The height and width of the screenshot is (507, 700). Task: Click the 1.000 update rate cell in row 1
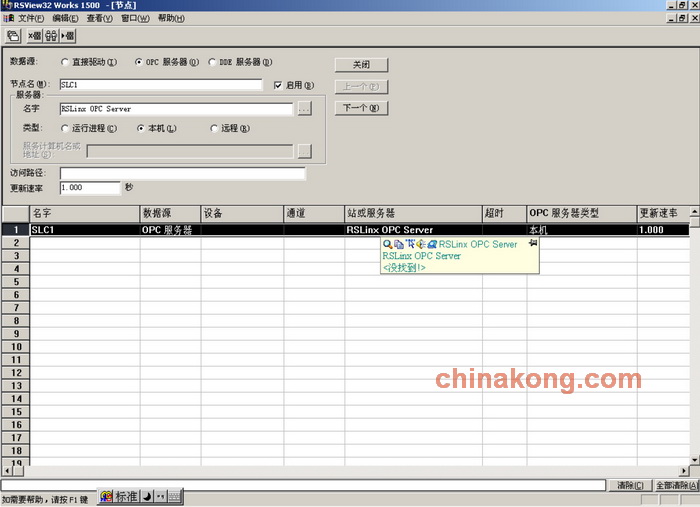(x=663, y=230)
